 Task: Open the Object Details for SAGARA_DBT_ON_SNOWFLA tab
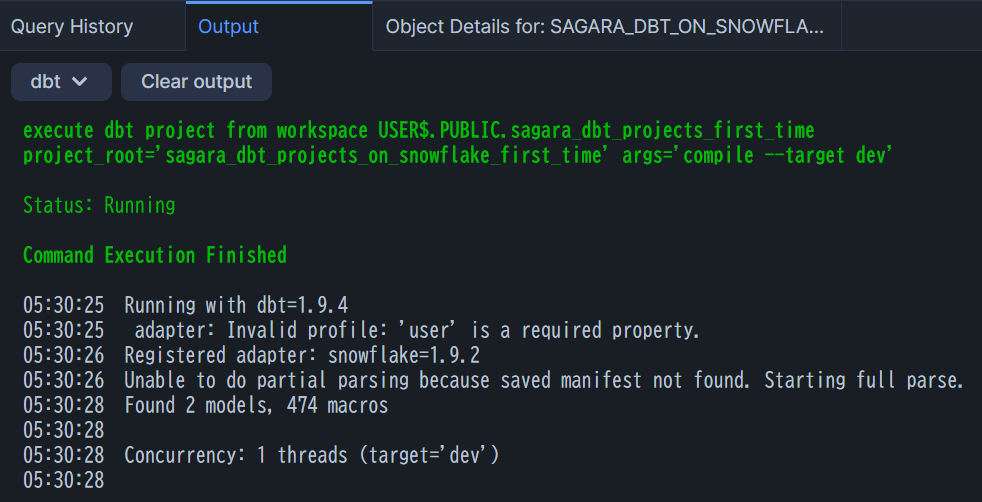(x=605, y=27)
